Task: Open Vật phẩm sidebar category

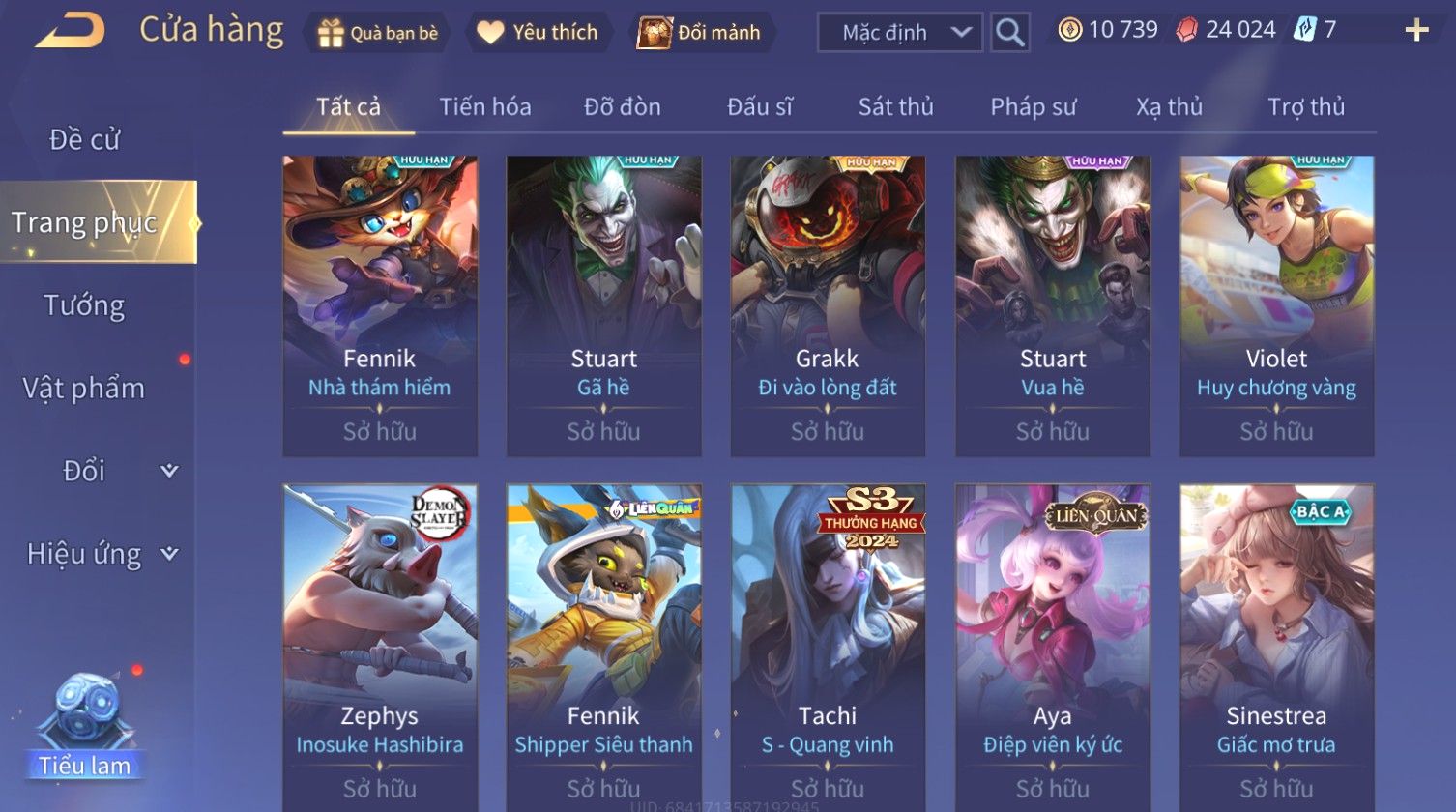Action: pos(84,389)
